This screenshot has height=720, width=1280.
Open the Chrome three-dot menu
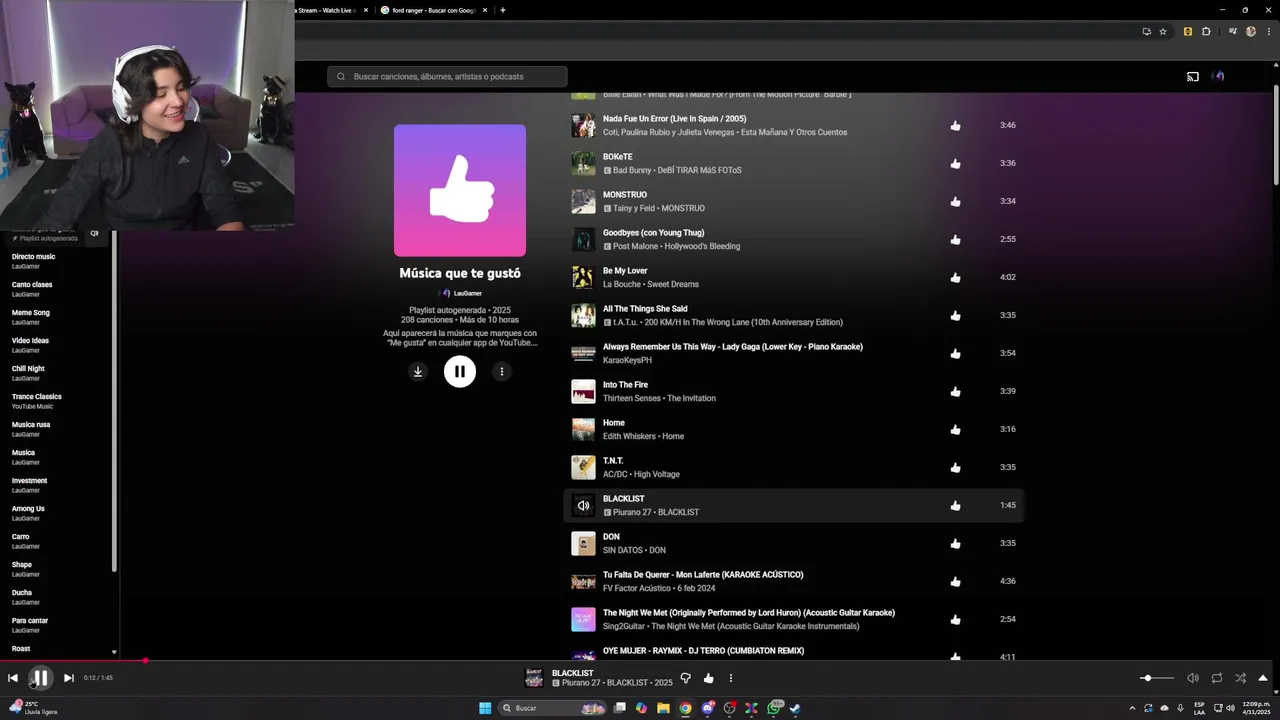pyautogui.click(x=1268, y=31)
